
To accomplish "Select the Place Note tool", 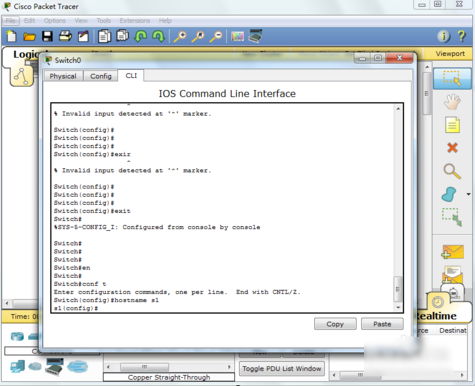I will [x=452, y=125].
